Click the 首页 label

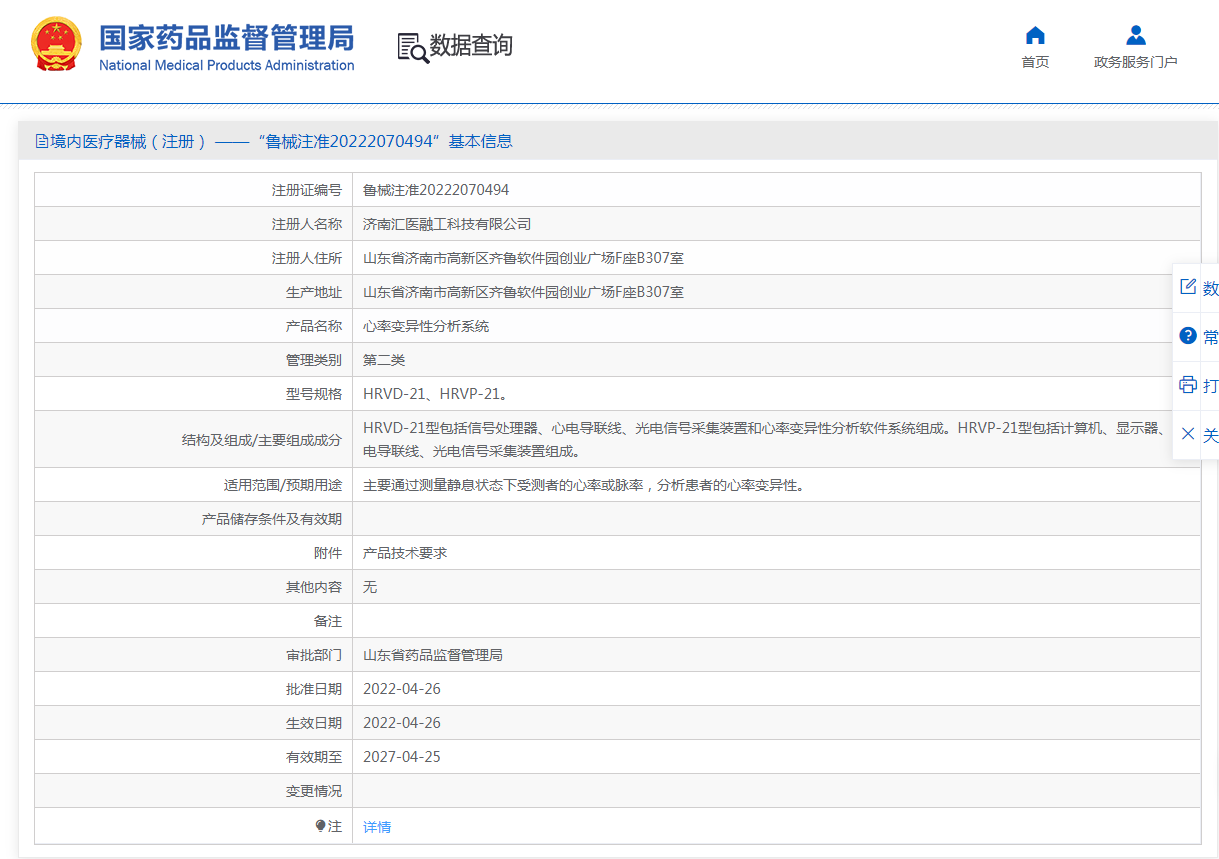tap(1035, 62)
